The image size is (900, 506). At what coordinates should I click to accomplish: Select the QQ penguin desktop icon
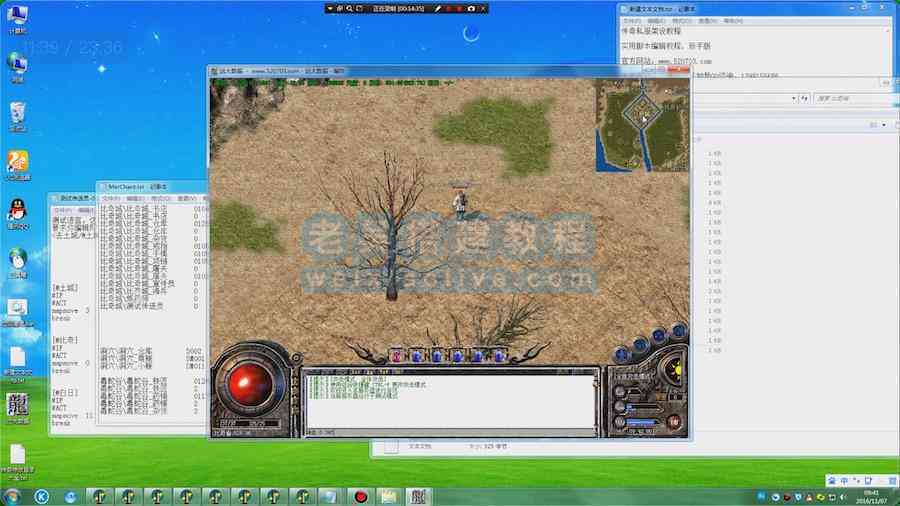tap(17, 214)
